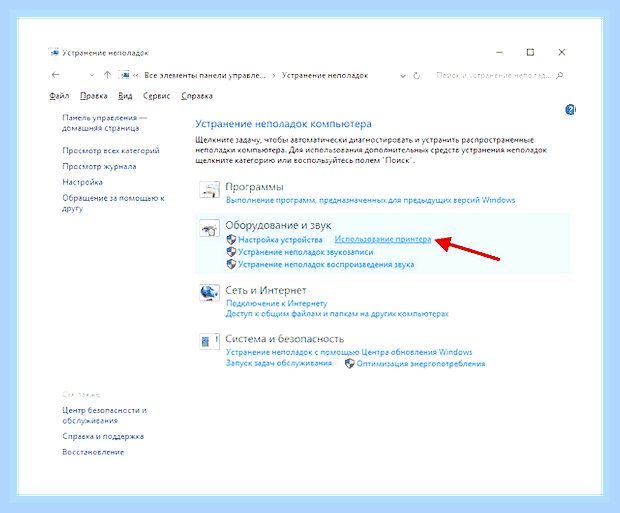
Task: Click the back arrow navigation button
Action: pos(56,75)
